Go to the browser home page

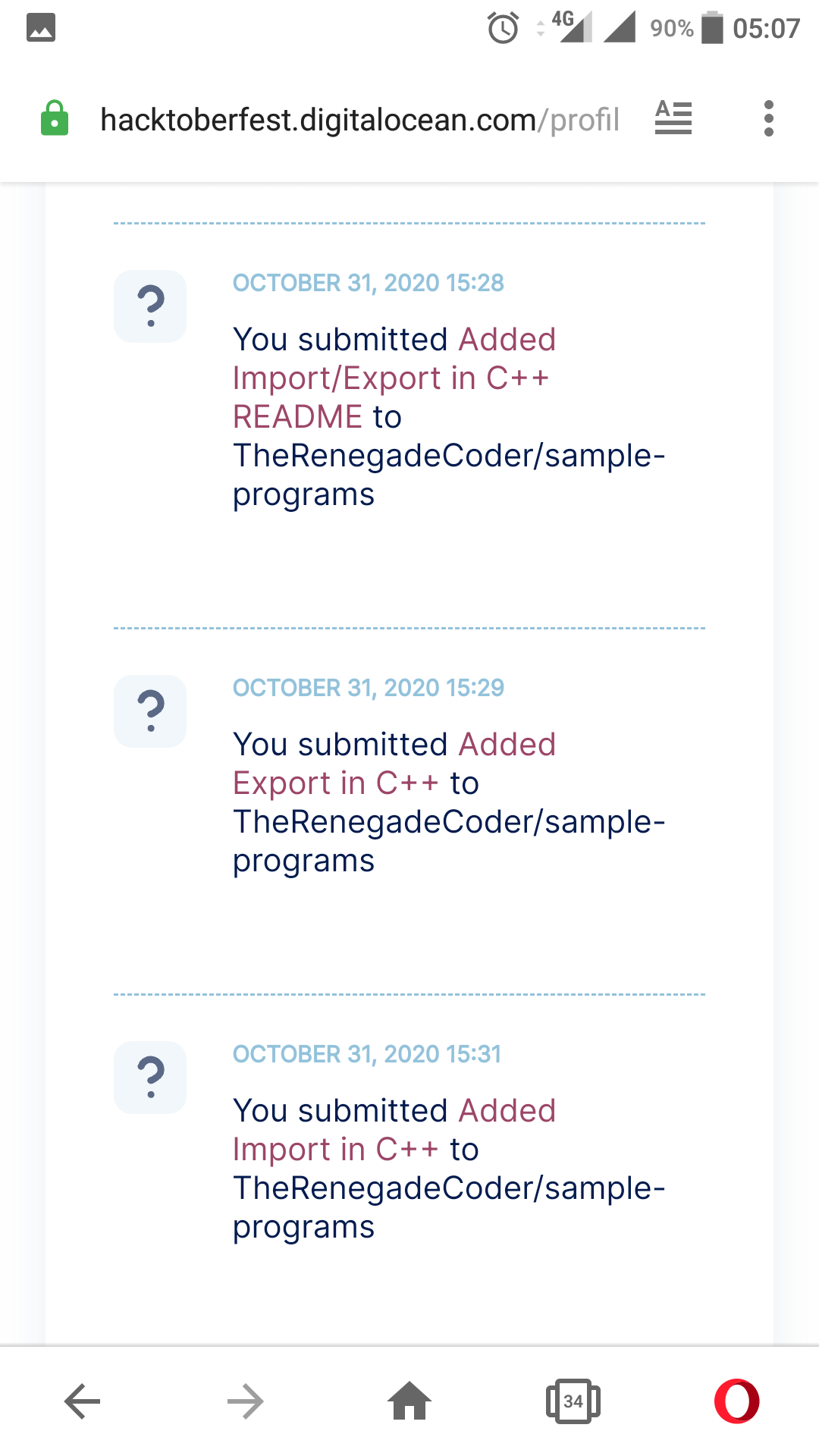click(x=409, y=1401)
